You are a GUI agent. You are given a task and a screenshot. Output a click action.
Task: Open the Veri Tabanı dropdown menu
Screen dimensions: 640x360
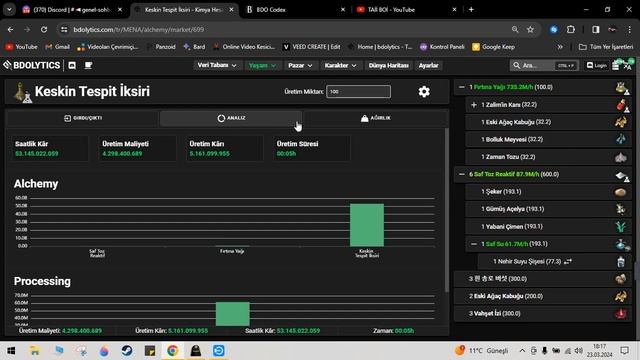coord(217,65)
